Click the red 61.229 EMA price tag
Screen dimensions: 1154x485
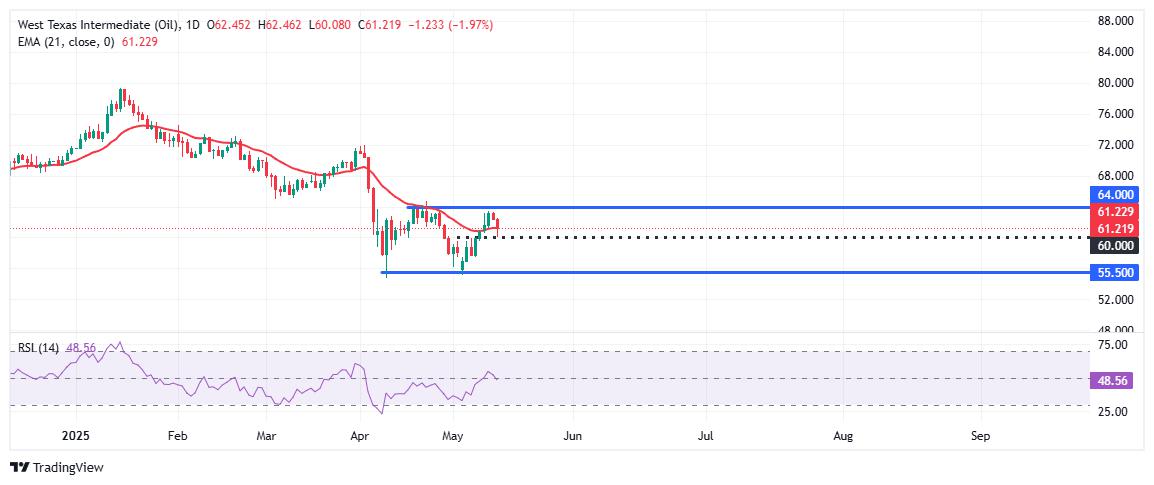pos(1114,212)
